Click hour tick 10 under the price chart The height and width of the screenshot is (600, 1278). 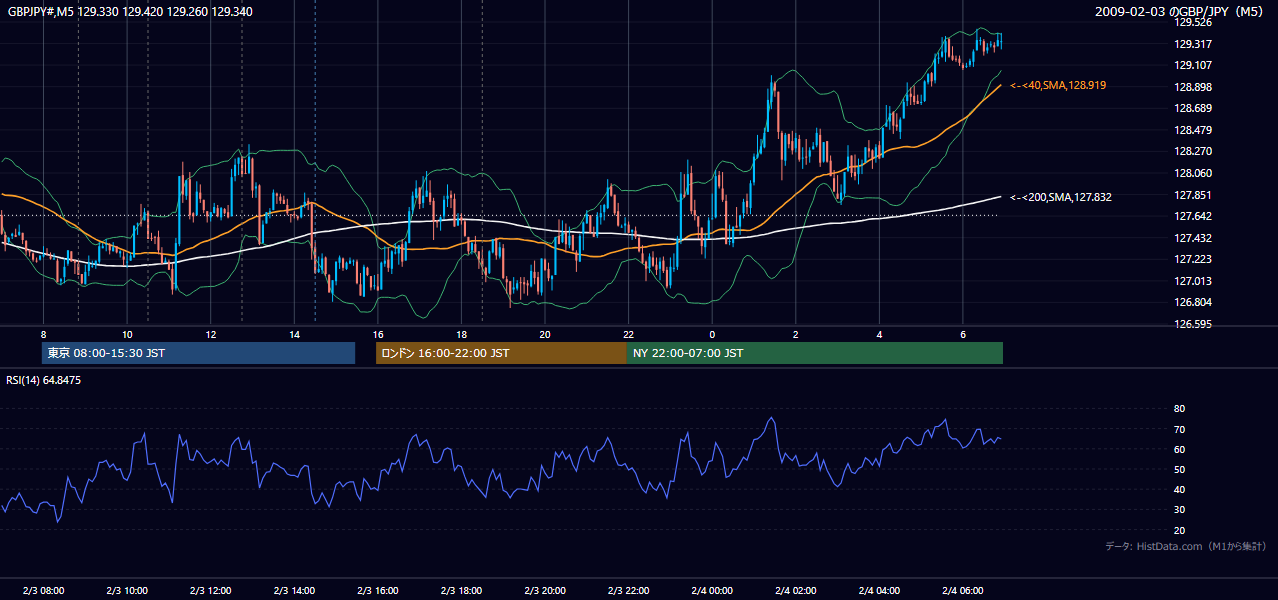[127, 334]
